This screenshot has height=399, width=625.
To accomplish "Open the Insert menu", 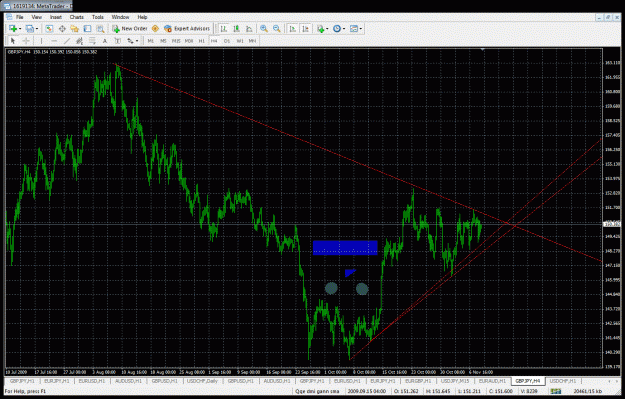I will (56, 17).
